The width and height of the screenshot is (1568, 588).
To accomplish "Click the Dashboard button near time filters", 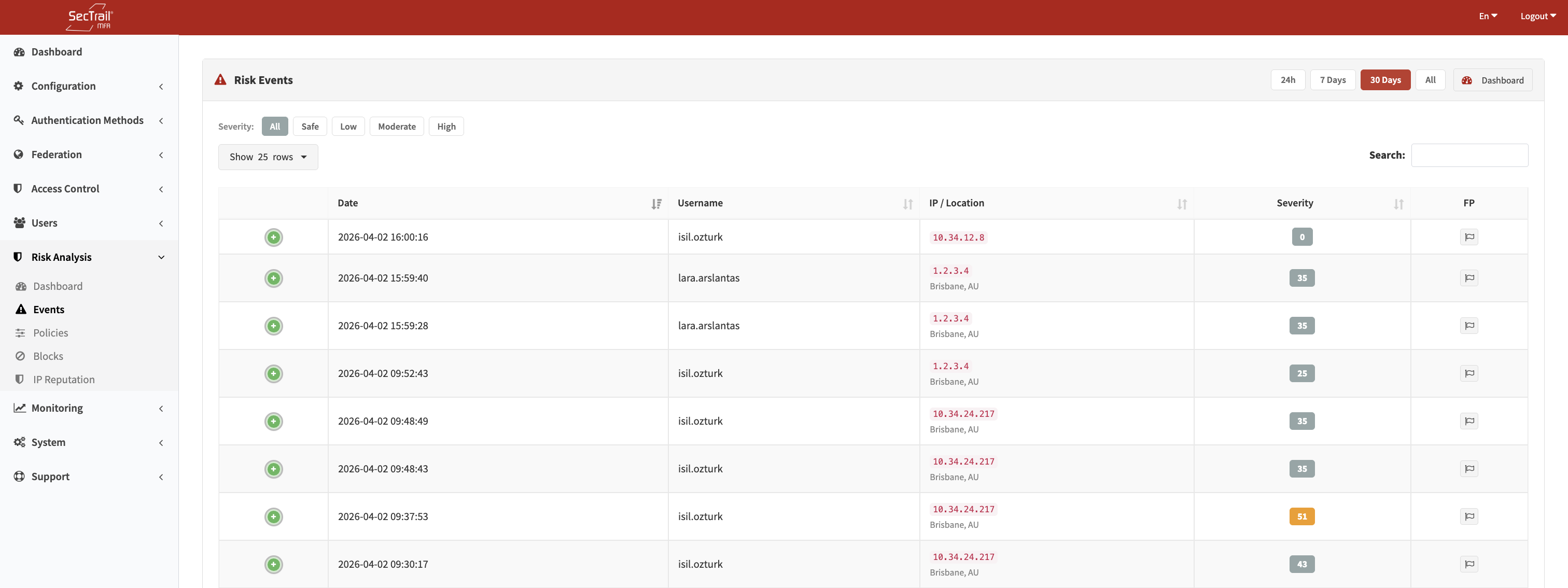I will (1493, 80).
